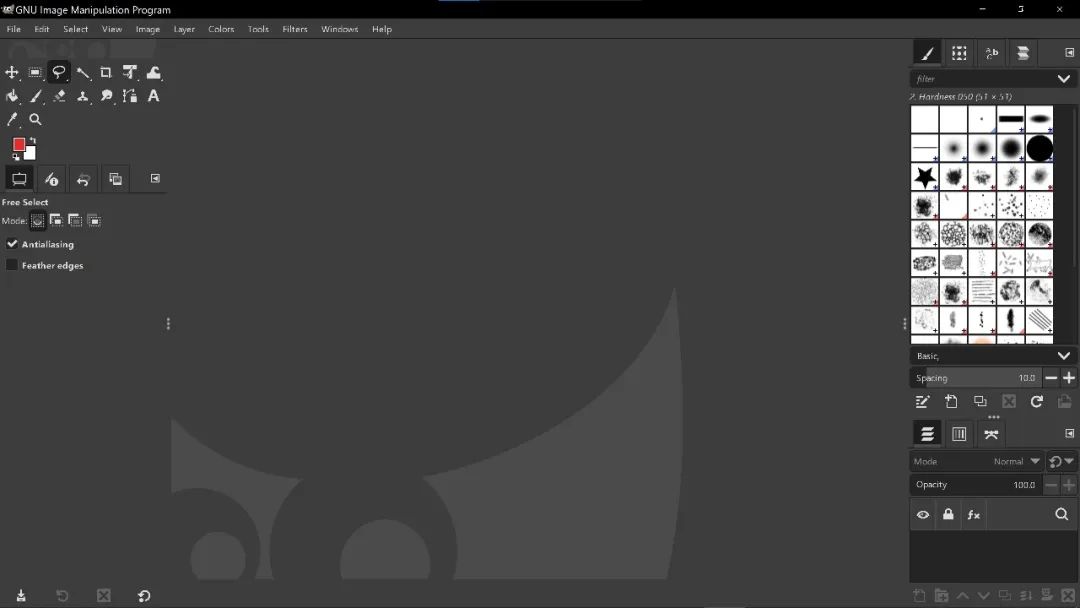Open Layers dock tab configuration menu
This screenshot has width=1080, height=608.
coord(1070,433)
